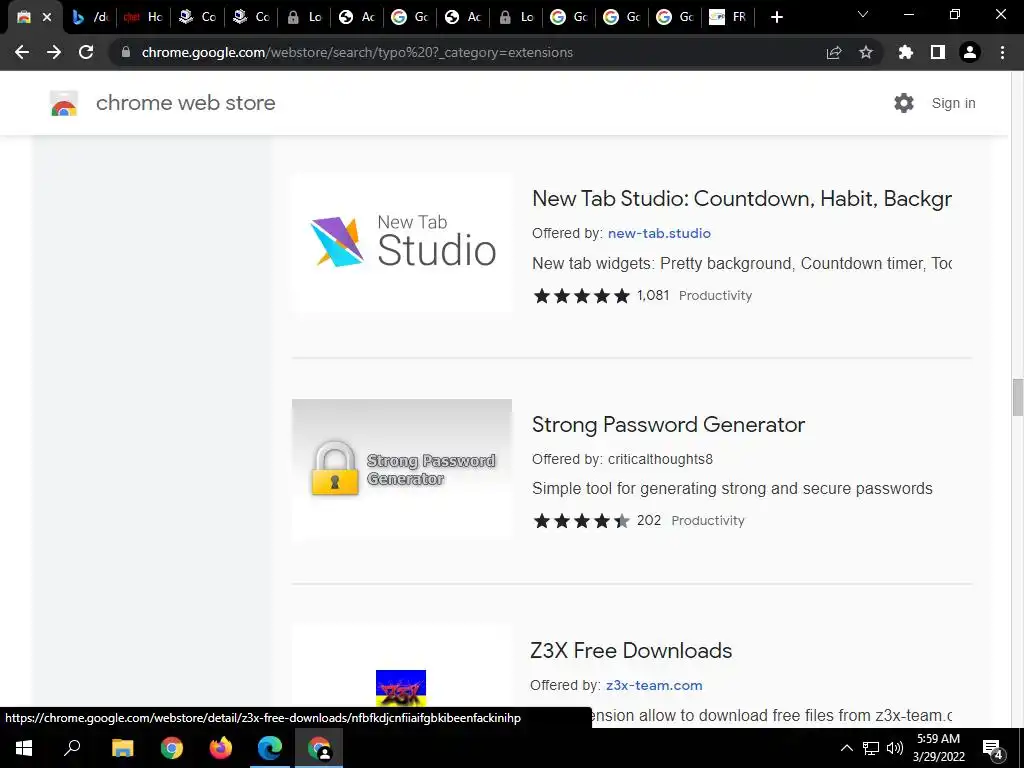Viewport: 1024px width, 768px height.
Task: Click the address bar URL
Action: [x=357, y=52]
